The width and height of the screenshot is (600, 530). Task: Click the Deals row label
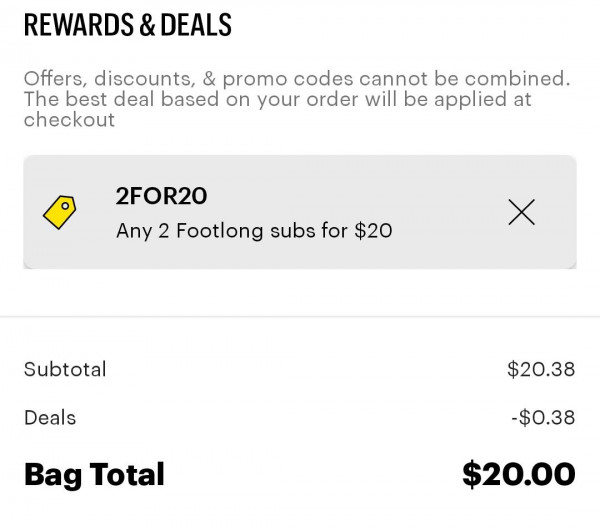(50, 417)
